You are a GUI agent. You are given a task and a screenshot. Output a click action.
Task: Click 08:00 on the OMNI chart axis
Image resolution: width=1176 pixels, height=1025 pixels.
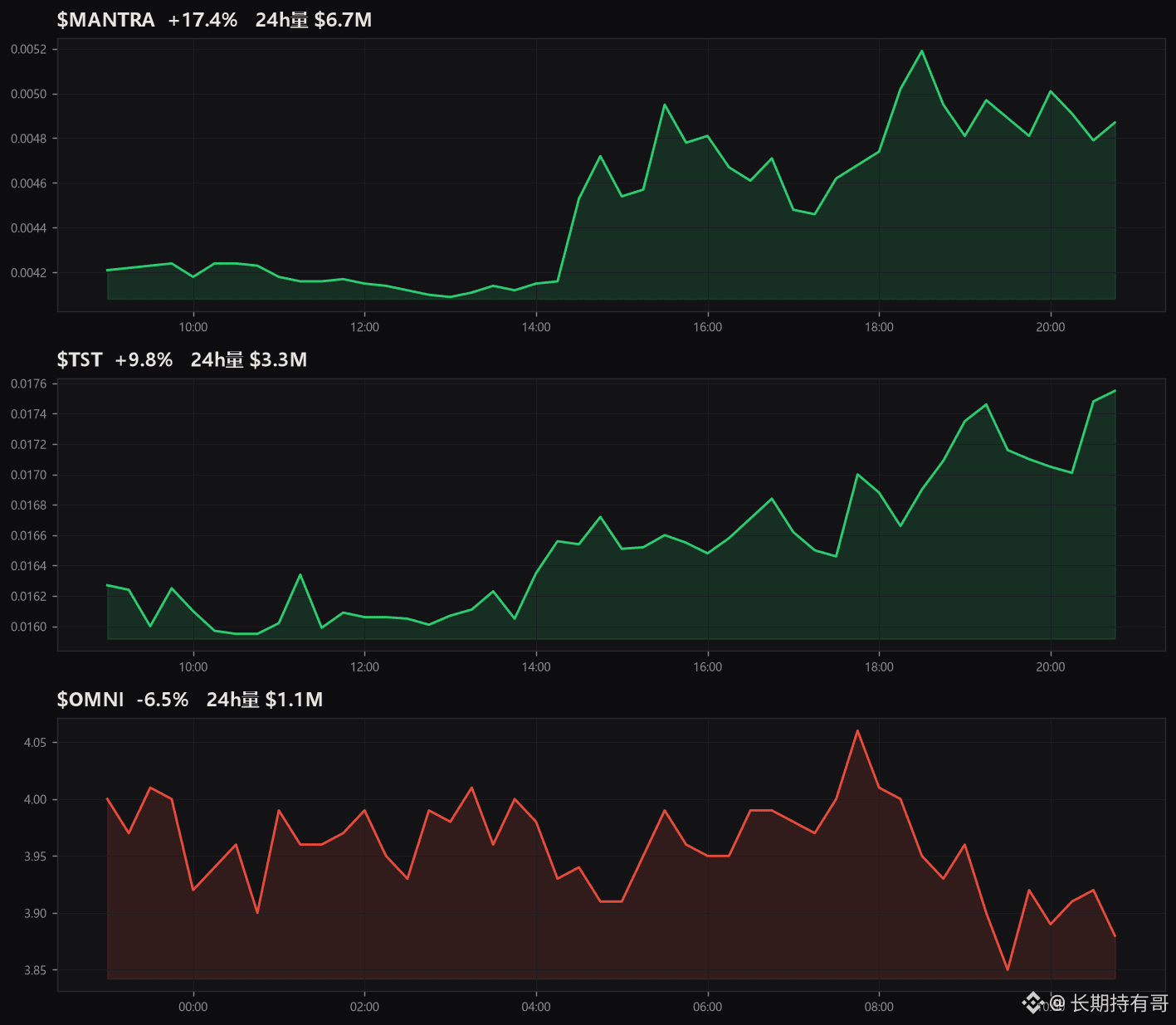(879, 1007)
